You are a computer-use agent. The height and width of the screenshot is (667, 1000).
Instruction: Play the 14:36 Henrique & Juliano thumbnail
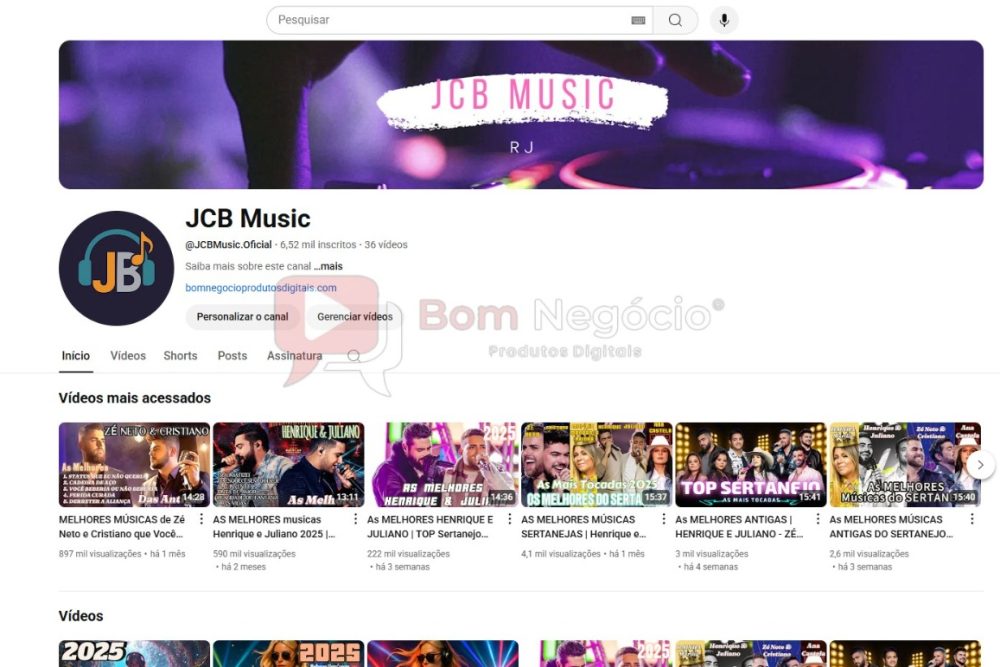tap(443, 464)
